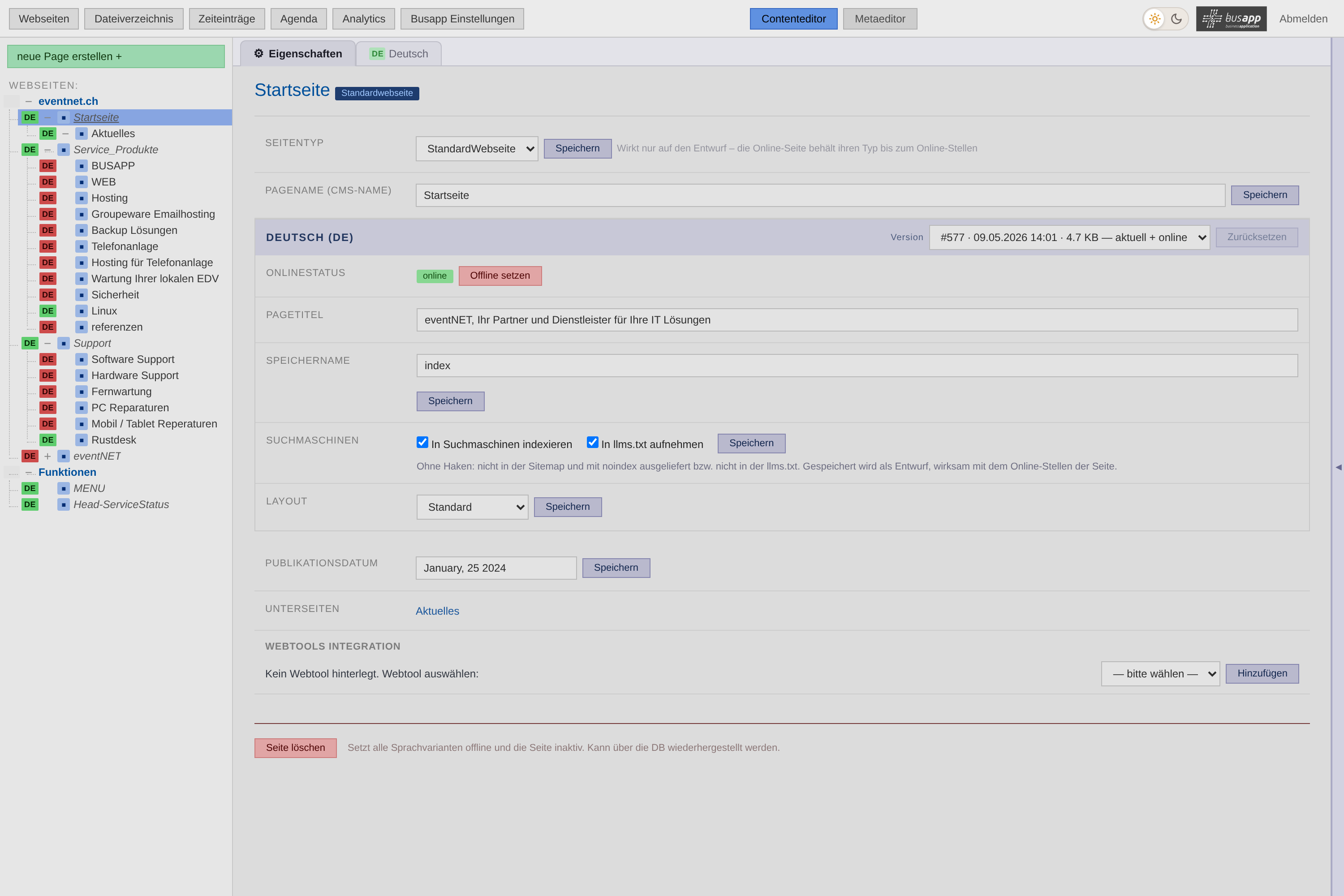Click green DE badge beside Aktuelles

pos(48,134)
